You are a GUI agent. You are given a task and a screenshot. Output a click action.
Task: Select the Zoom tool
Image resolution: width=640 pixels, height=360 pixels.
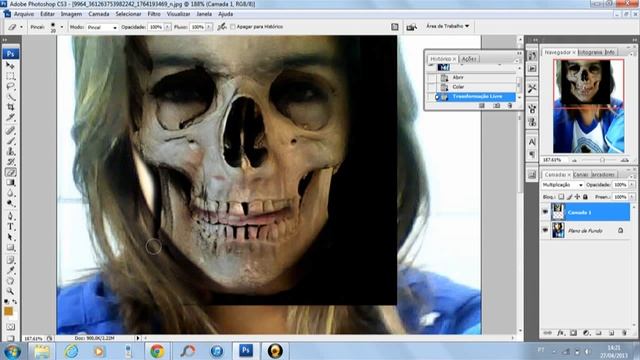[x=10, y=291]
